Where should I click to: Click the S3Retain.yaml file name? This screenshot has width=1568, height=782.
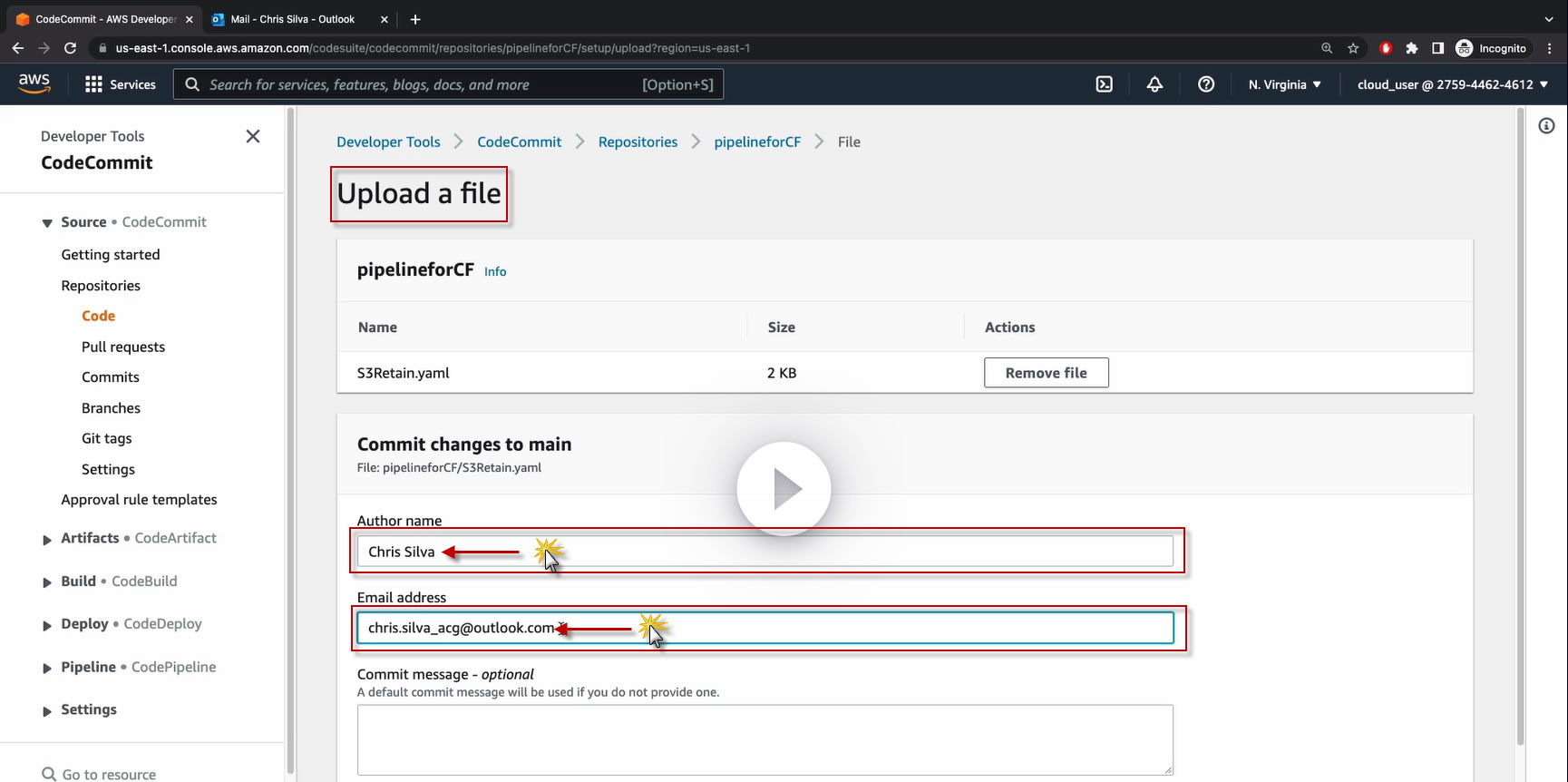point(404,373)
